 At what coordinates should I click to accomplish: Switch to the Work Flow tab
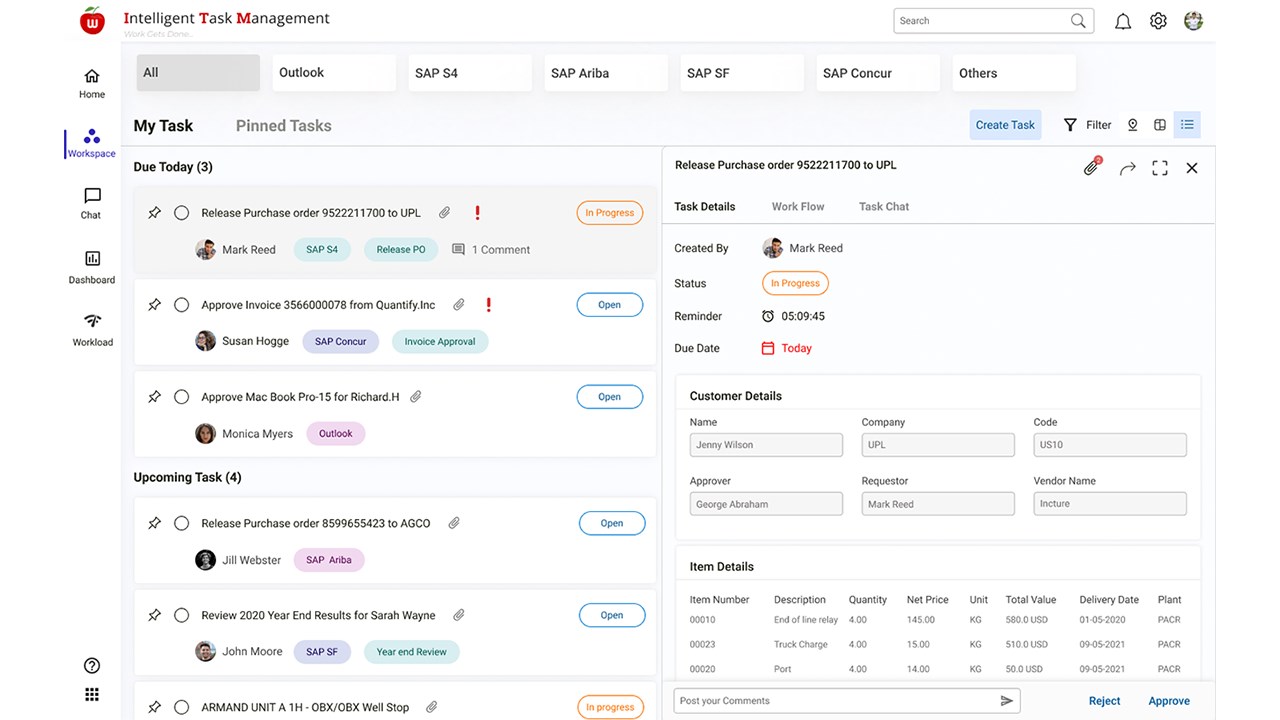(x=798, y=206)
